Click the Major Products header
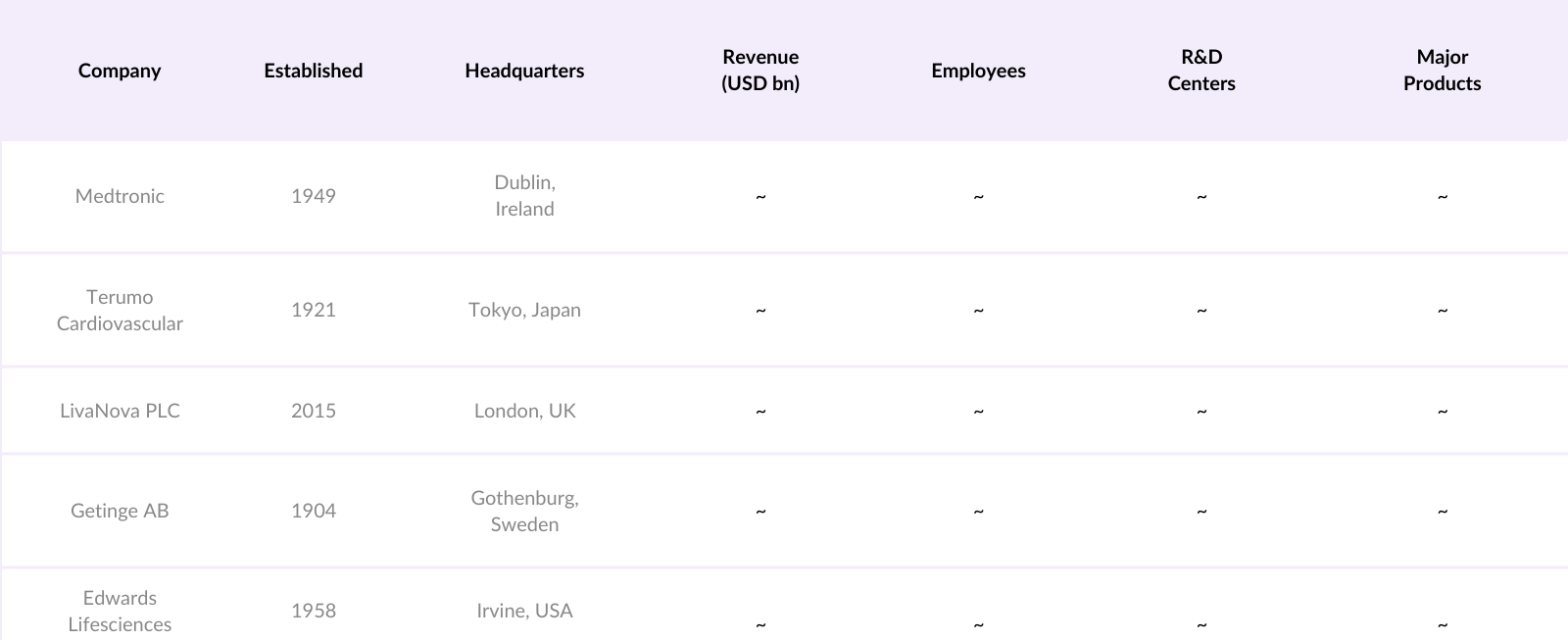Viewport: 1568px width, 640px height. coord(1442,71)
